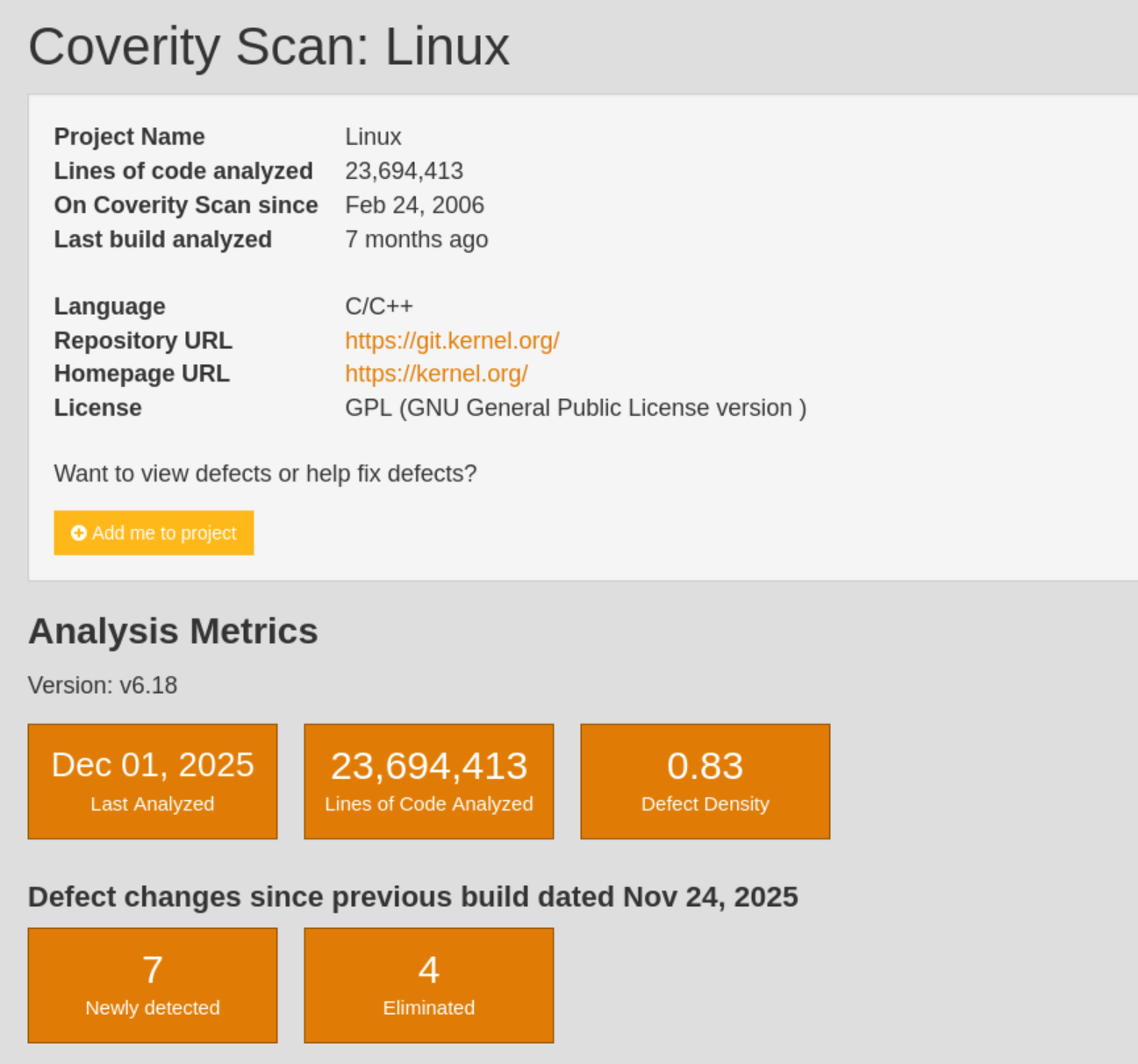The width and height of the screenshot is (1138, 1064).
Task: Click the 0.83 Defect Density tile
Action: click(705, 782)
